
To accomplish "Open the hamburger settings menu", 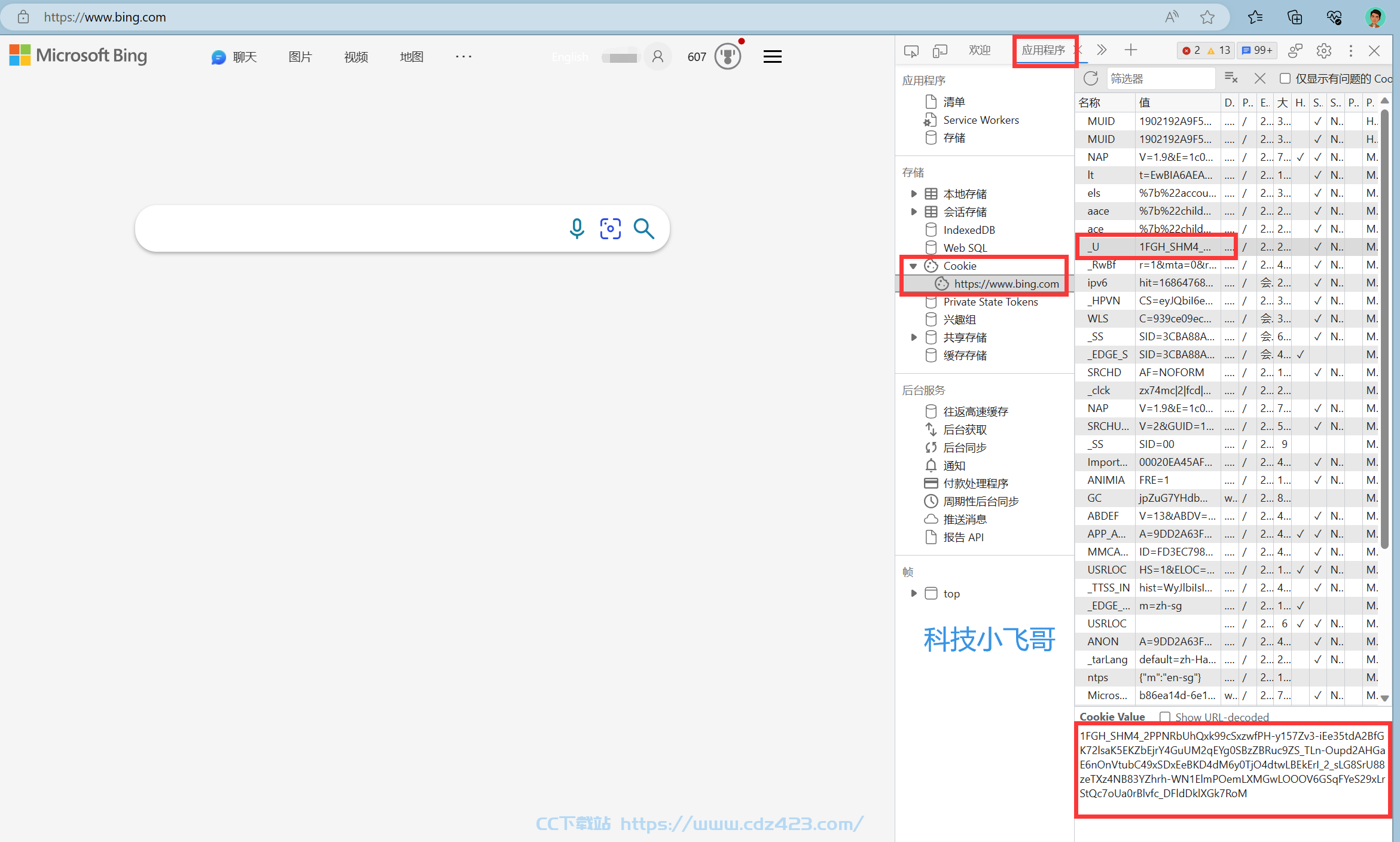I will [x=773, y=57].
